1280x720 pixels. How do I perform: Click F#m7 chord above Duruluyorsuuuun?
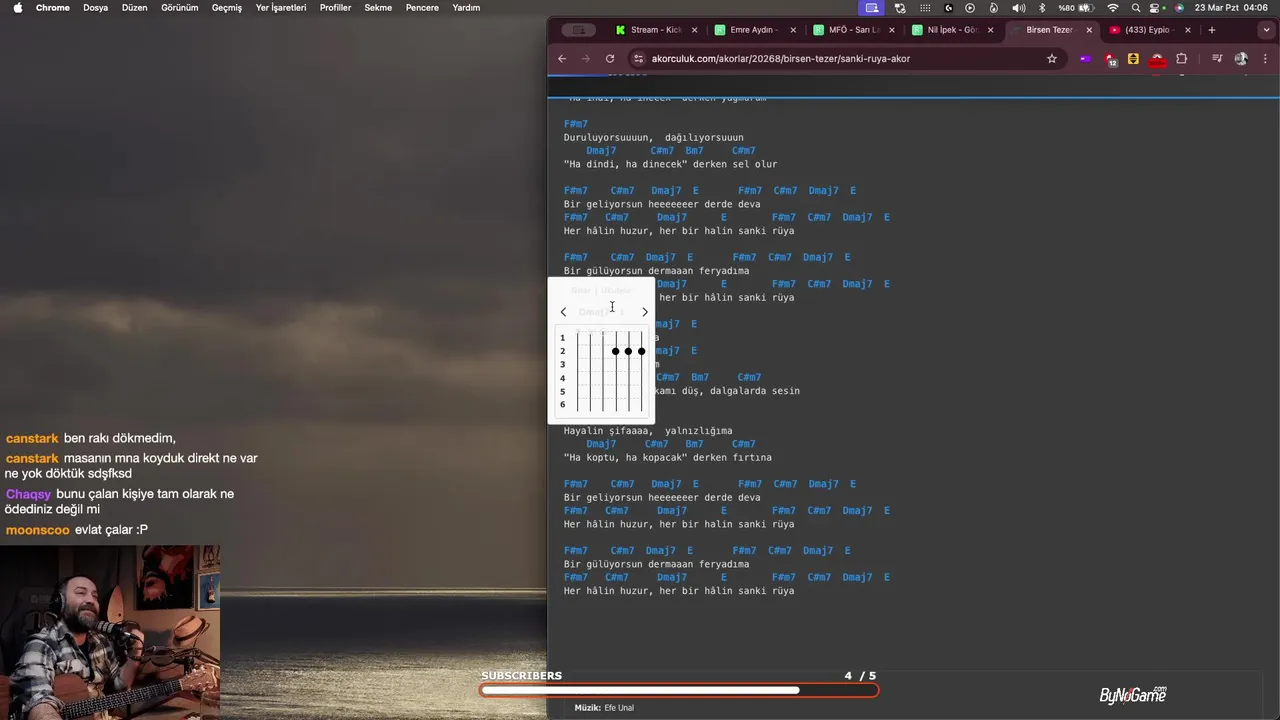(x=576, y=124)
